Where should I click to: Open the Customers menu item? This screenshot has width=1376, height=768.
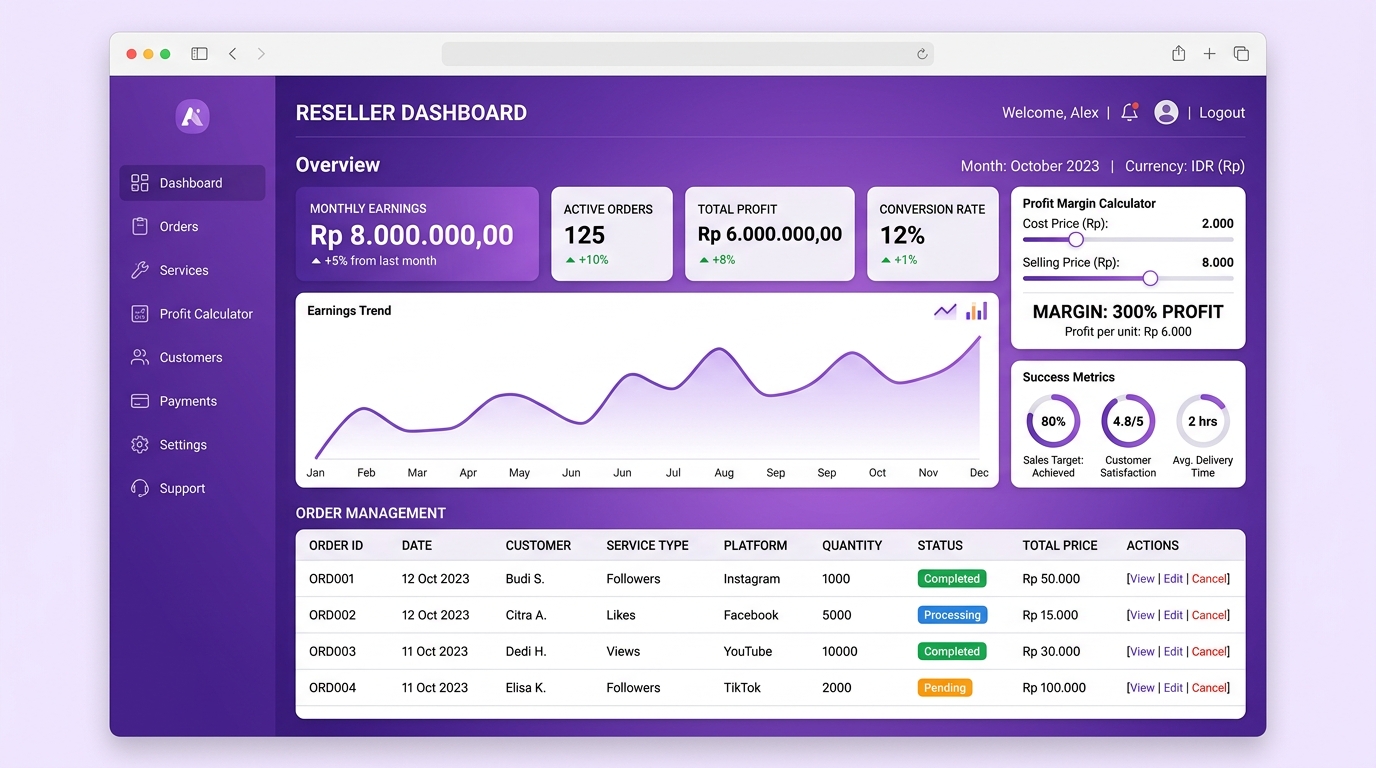[x=192, y=357]
